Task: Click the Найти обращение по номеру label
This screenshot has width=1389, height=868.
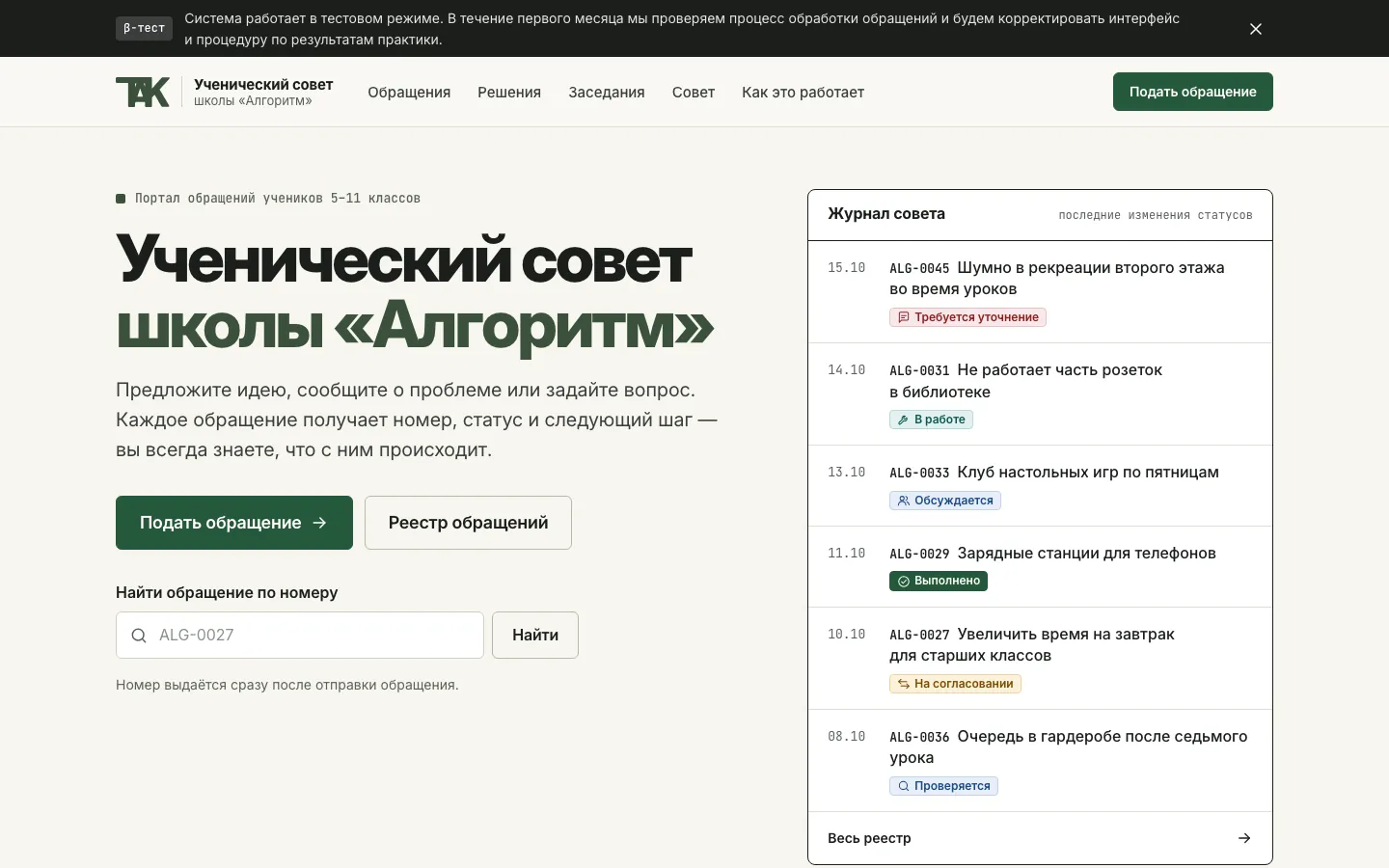Action: coord(227,592)
